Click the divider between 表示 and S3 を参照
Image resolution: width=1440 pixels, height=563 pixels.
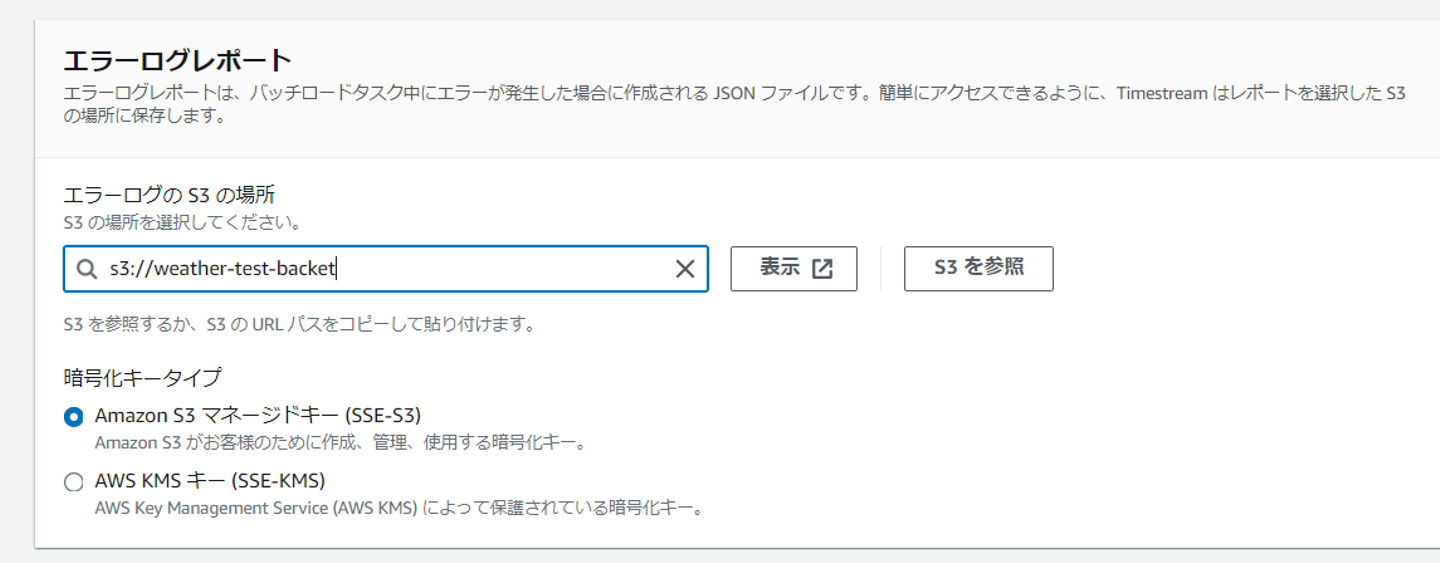[x=881, y=269]
